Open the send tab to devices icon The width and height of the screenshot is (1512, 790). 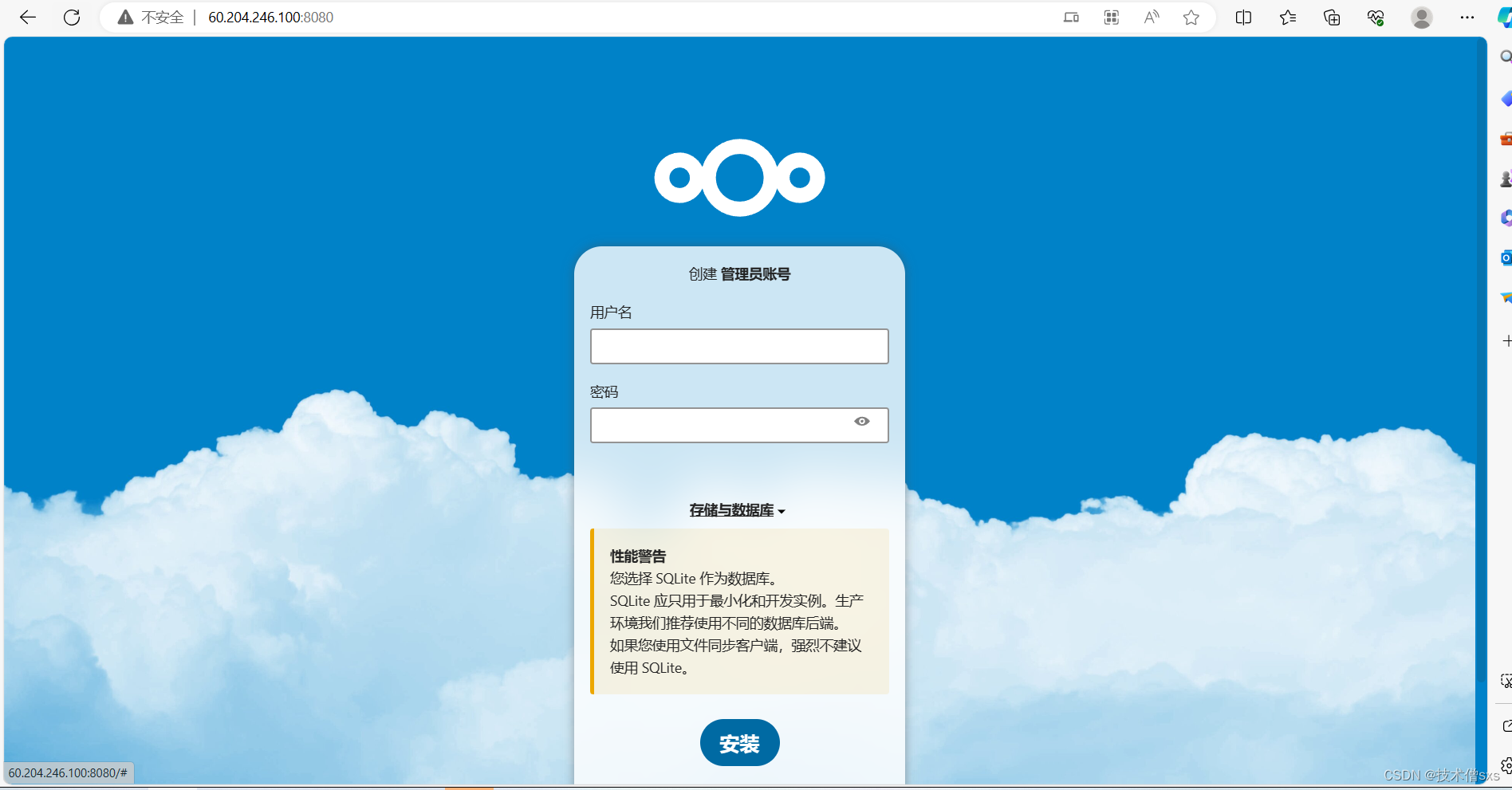[1071, 18]
